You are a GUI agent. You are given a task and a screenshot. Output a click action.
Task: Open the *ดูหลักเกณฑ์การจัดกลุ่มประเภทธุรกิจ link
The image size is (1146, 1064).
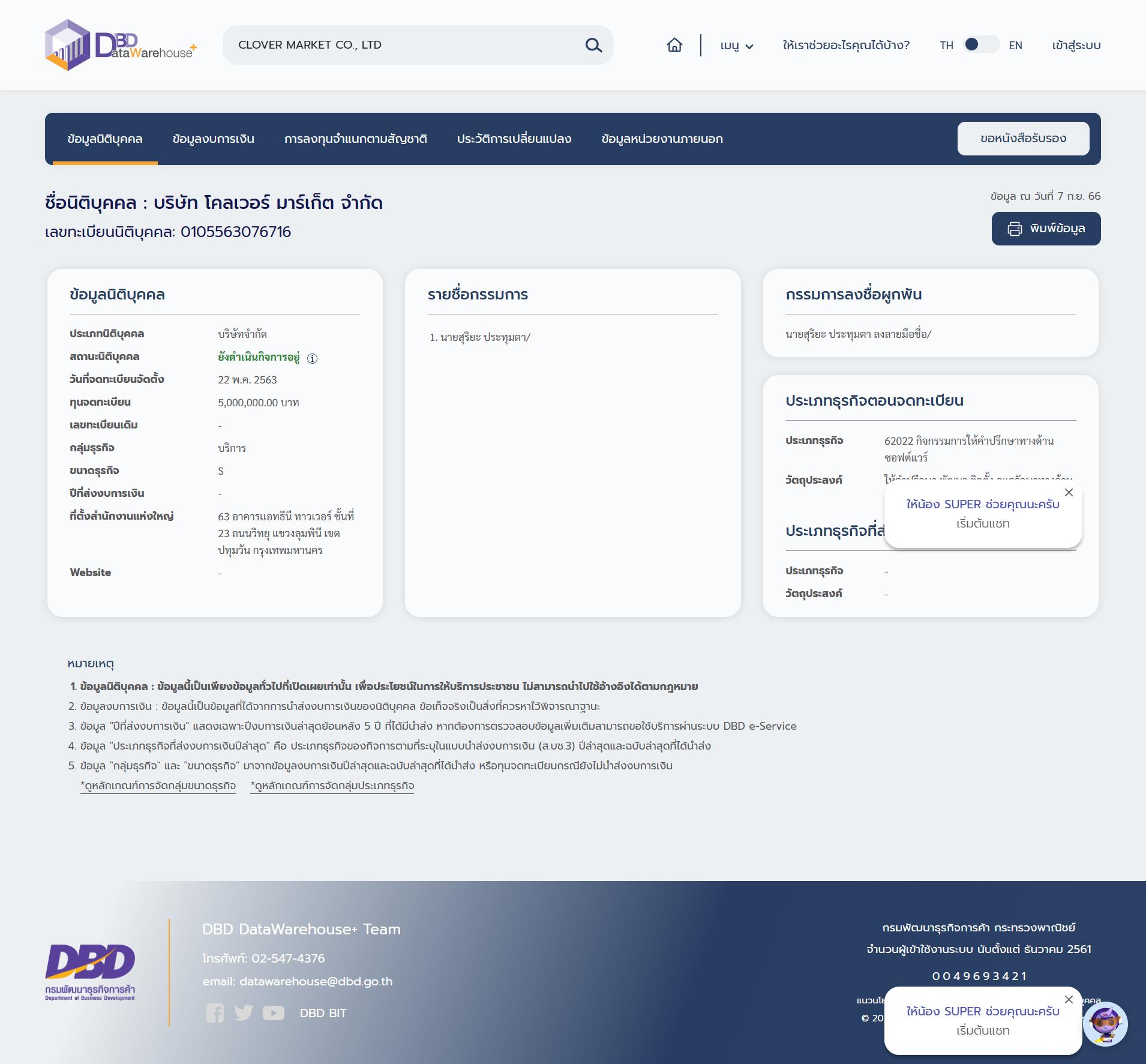coord(332,786)
